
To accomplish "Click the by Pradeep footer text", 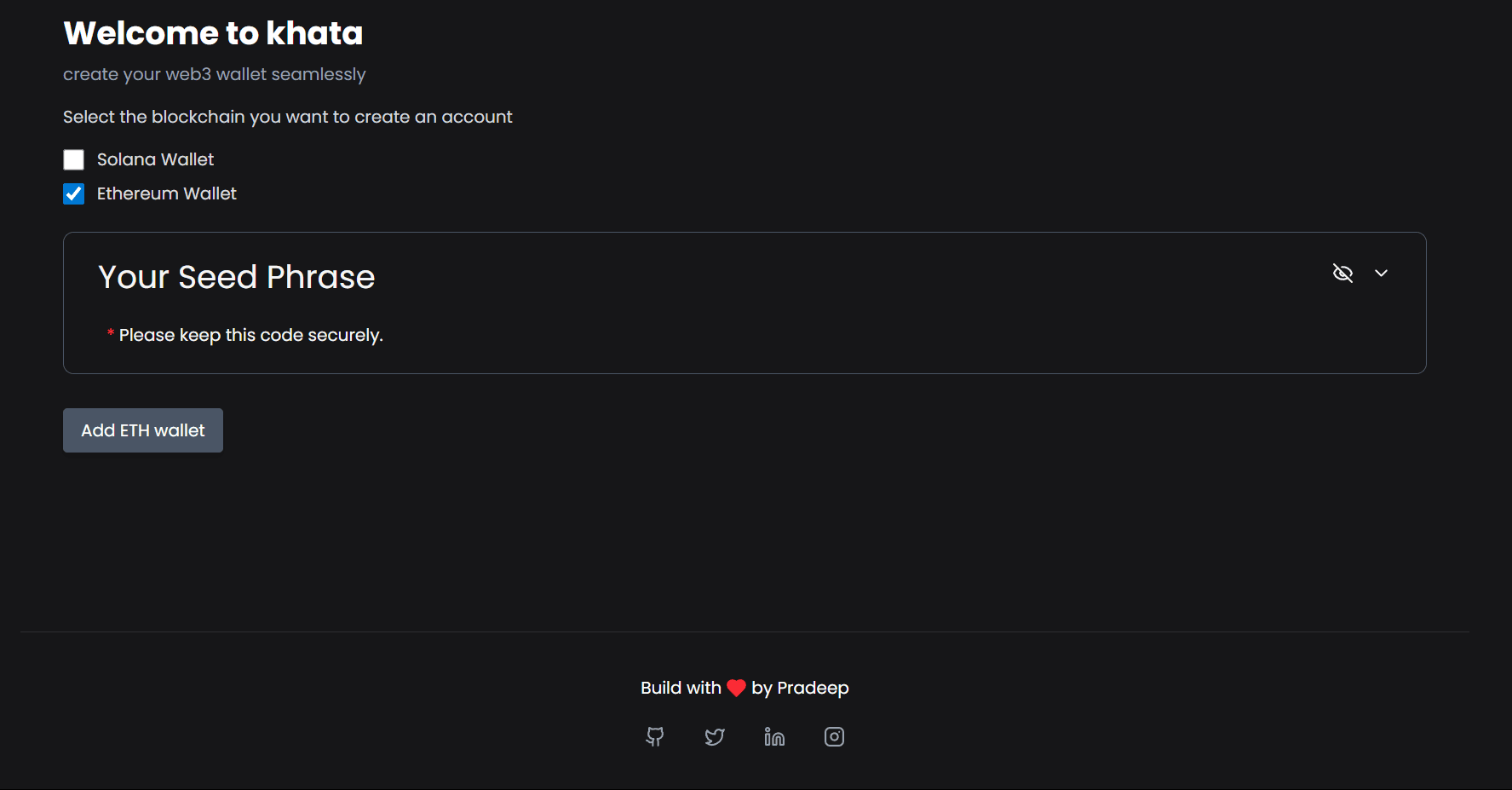I will 800,688.
